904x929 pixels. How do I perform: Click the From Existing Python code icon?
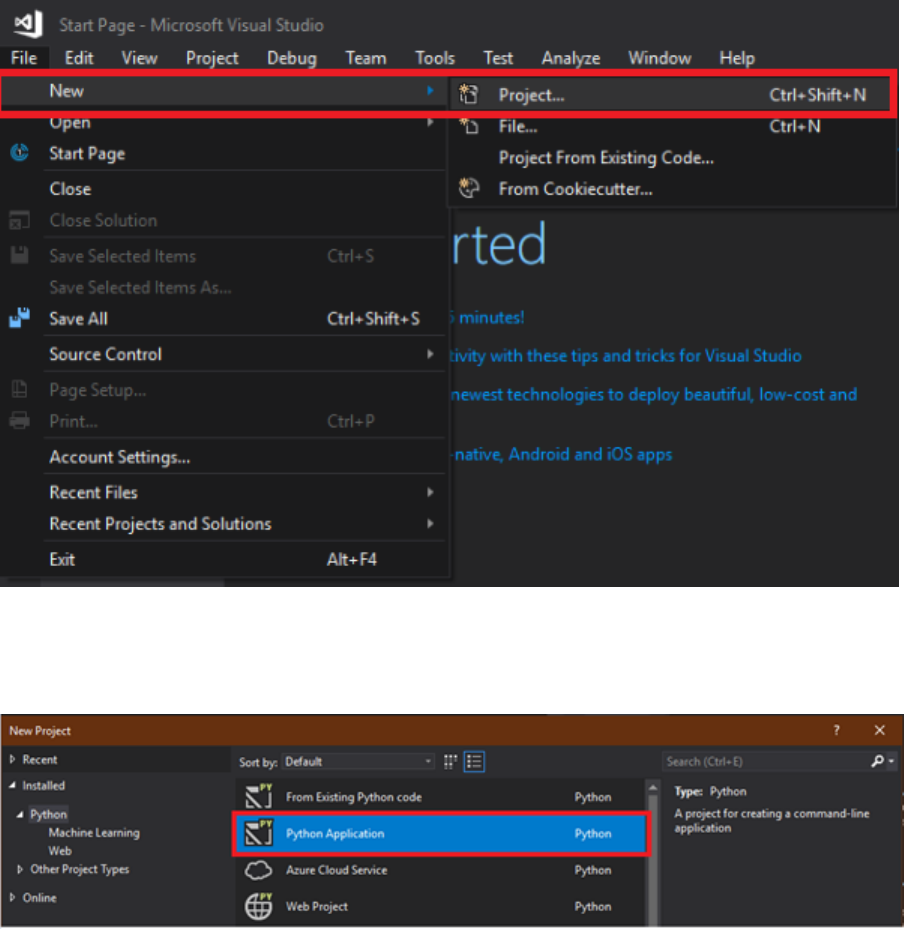click(259, 796)
